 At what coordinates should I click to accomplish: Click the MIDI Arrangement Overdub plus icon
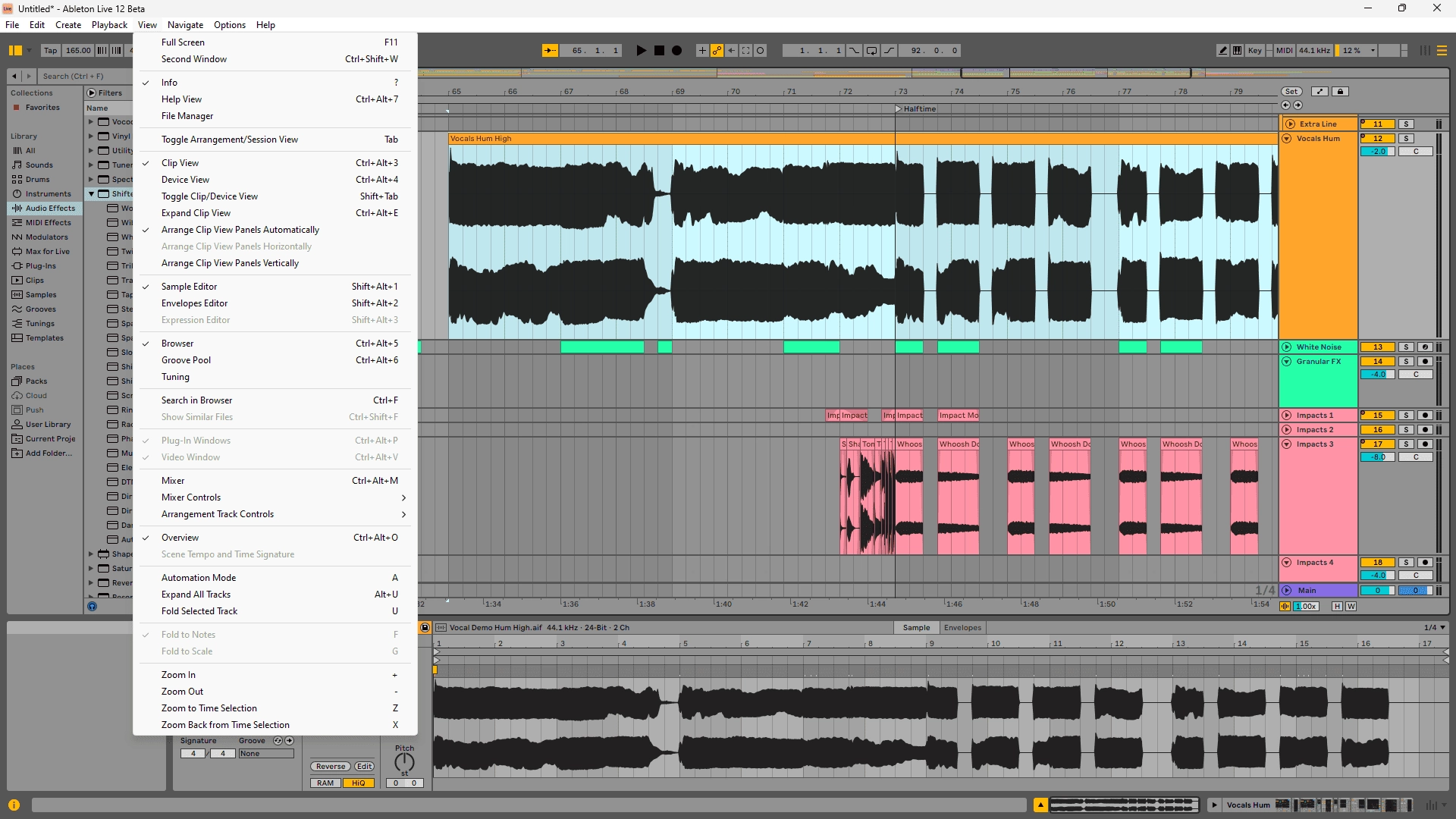[702, 51]
